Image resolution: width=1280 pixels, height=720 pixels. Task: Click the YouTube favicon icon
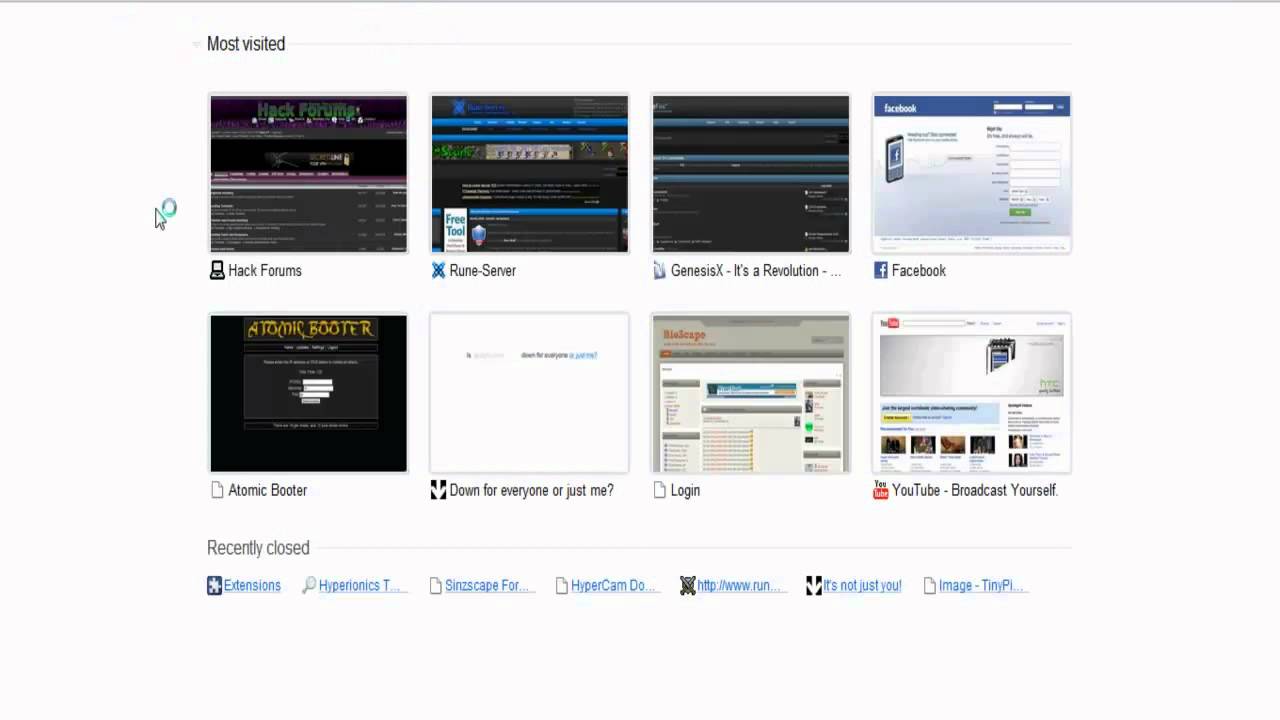(x=880, y=490)
